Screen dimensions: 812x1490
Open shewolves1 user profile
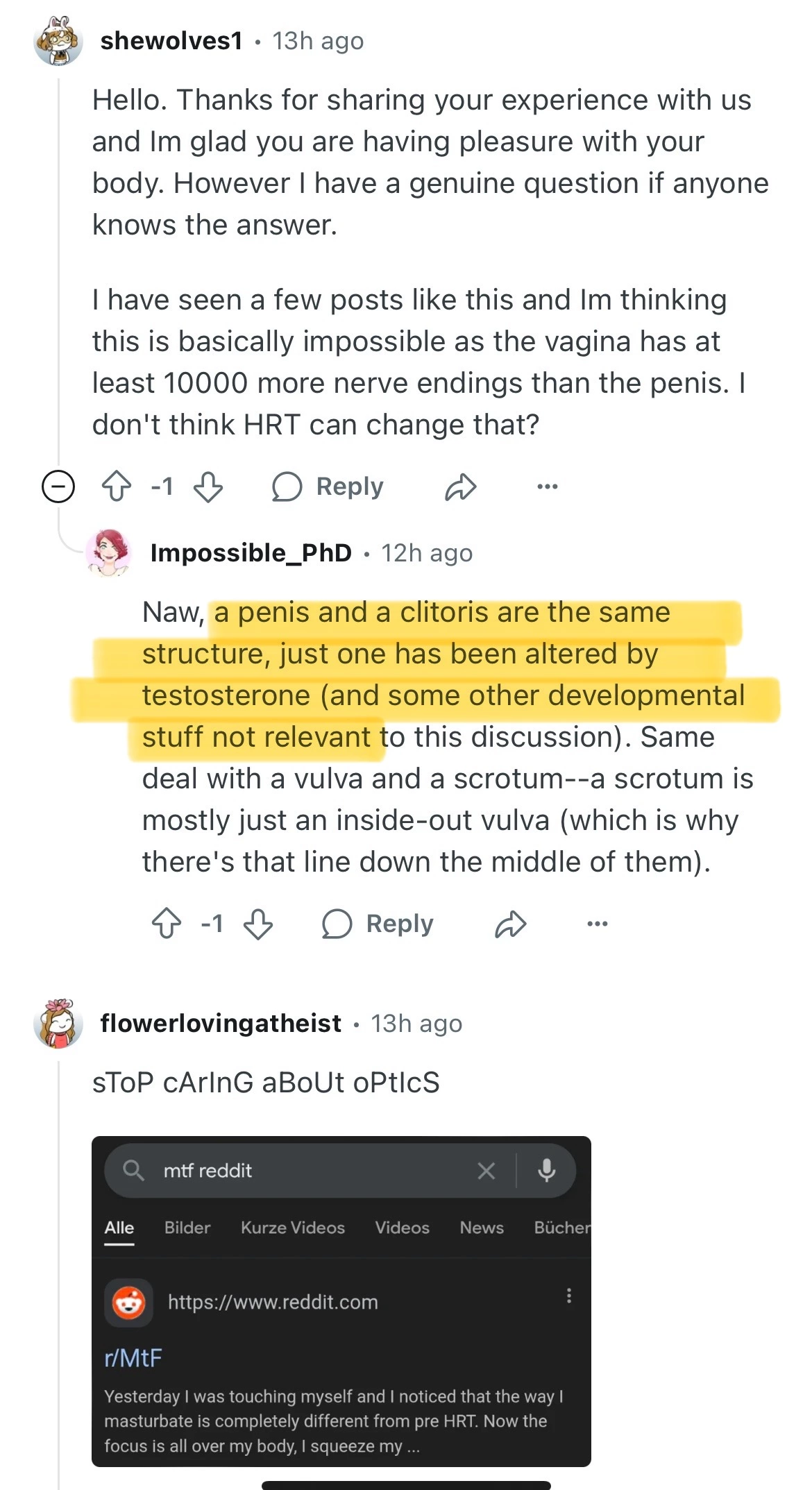(x=171, y=41)
